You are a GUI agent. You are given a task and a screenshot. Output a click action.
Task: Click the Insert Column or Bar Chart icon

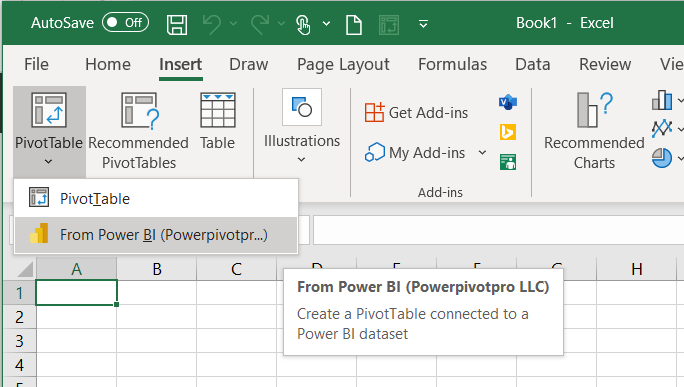coord(662,100)
